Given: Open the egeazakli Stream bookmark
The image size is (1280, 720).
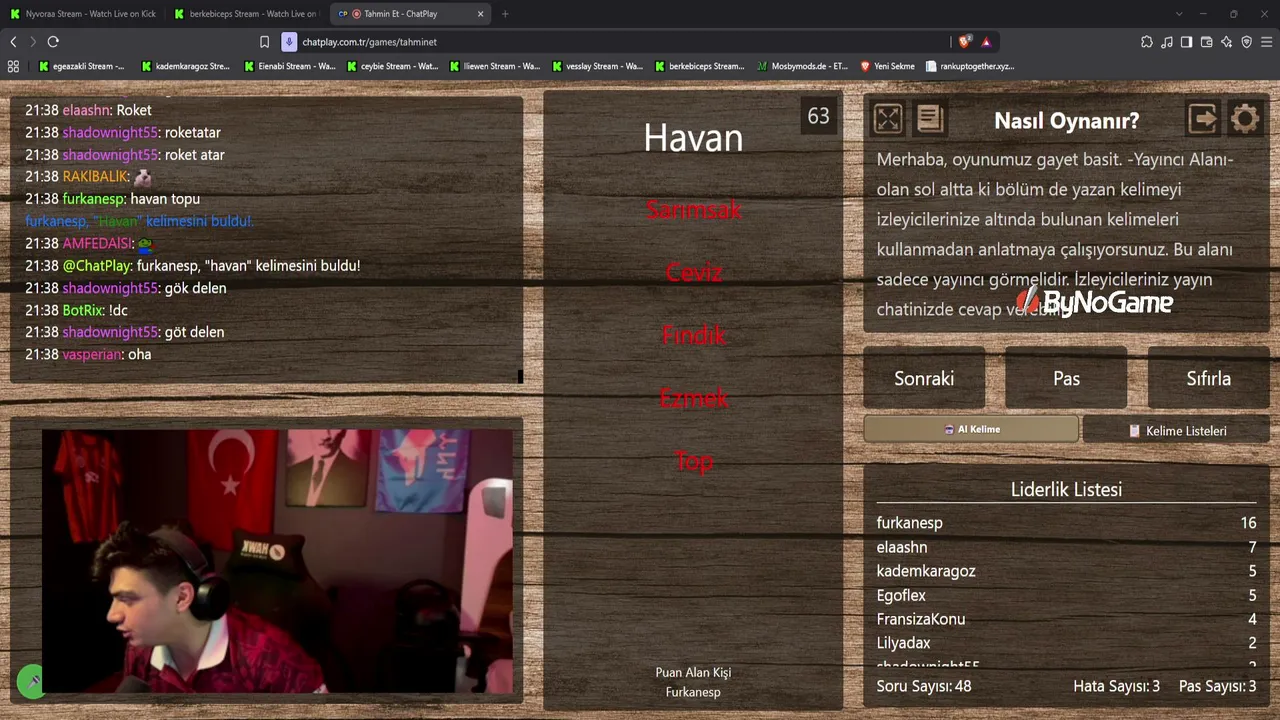Looking at the screenshot, I should (82, 66).
